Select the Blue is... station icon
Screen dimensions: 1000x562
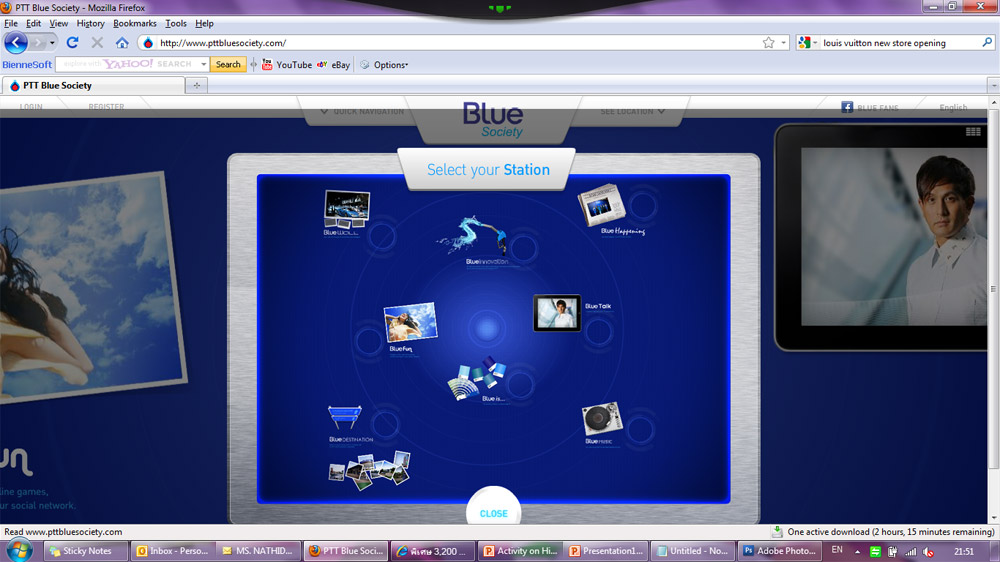click(x=477, y=379)
